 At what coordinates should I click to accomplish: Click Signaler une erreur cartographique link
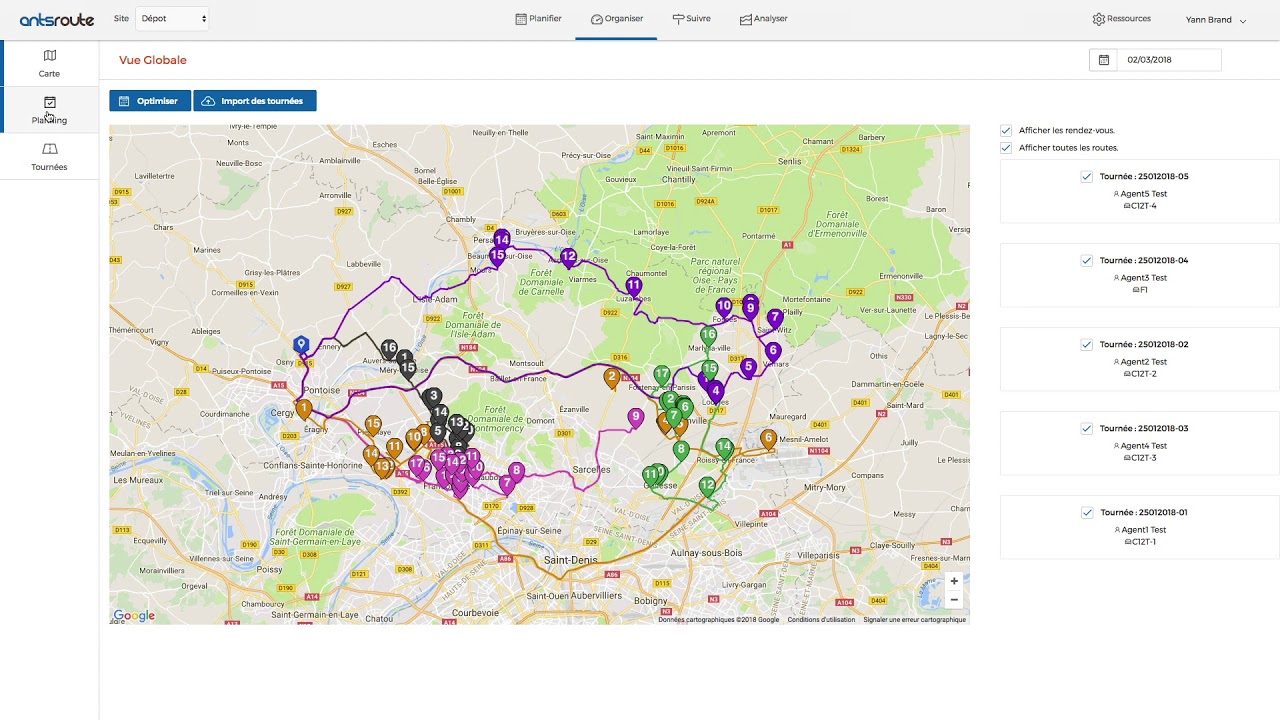pos(915,620)
